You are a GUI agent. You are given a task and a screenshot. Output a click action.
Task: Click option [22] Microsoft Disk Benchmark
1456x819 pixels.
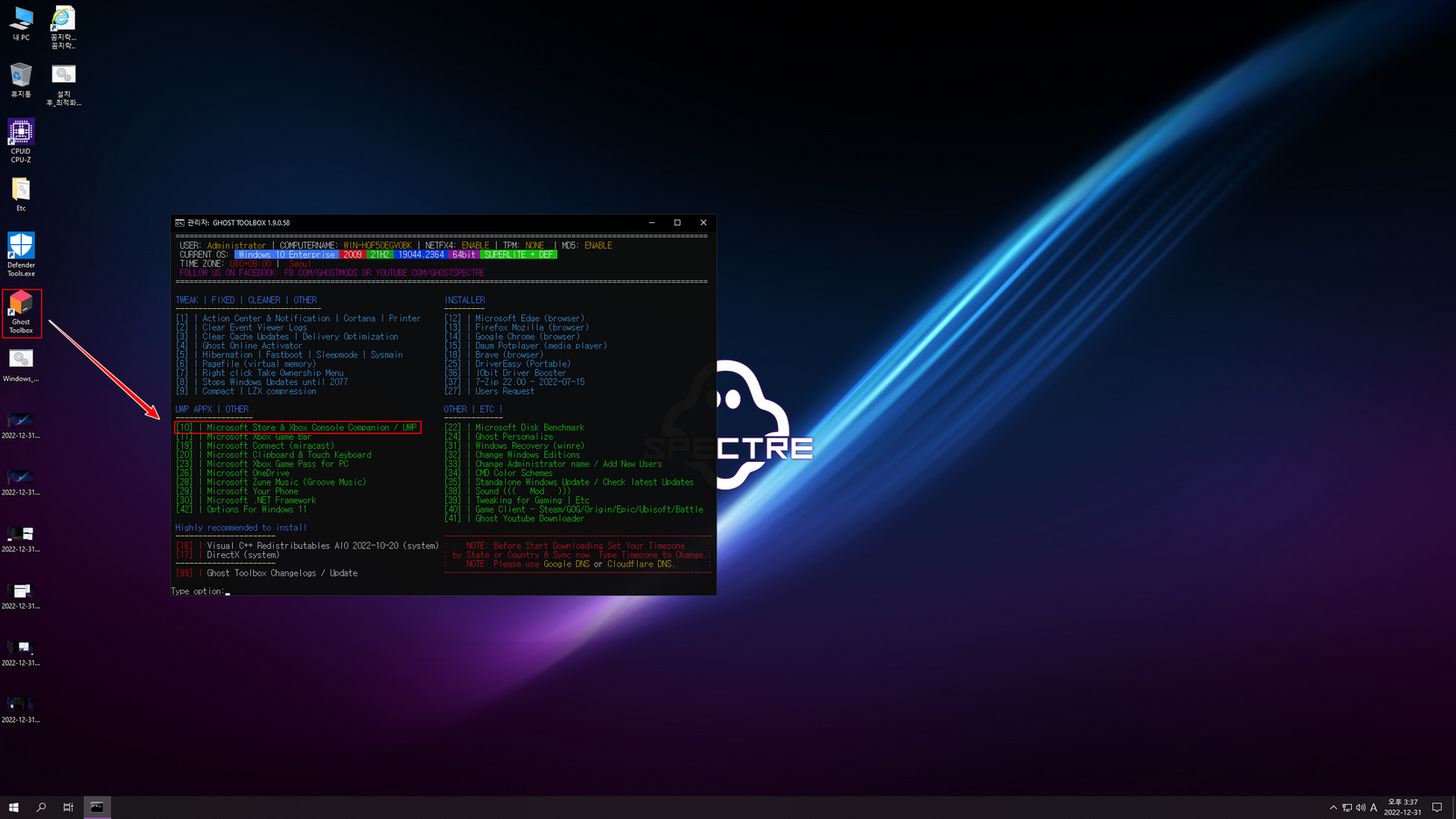pyautogui.click(x=514, y=428)
